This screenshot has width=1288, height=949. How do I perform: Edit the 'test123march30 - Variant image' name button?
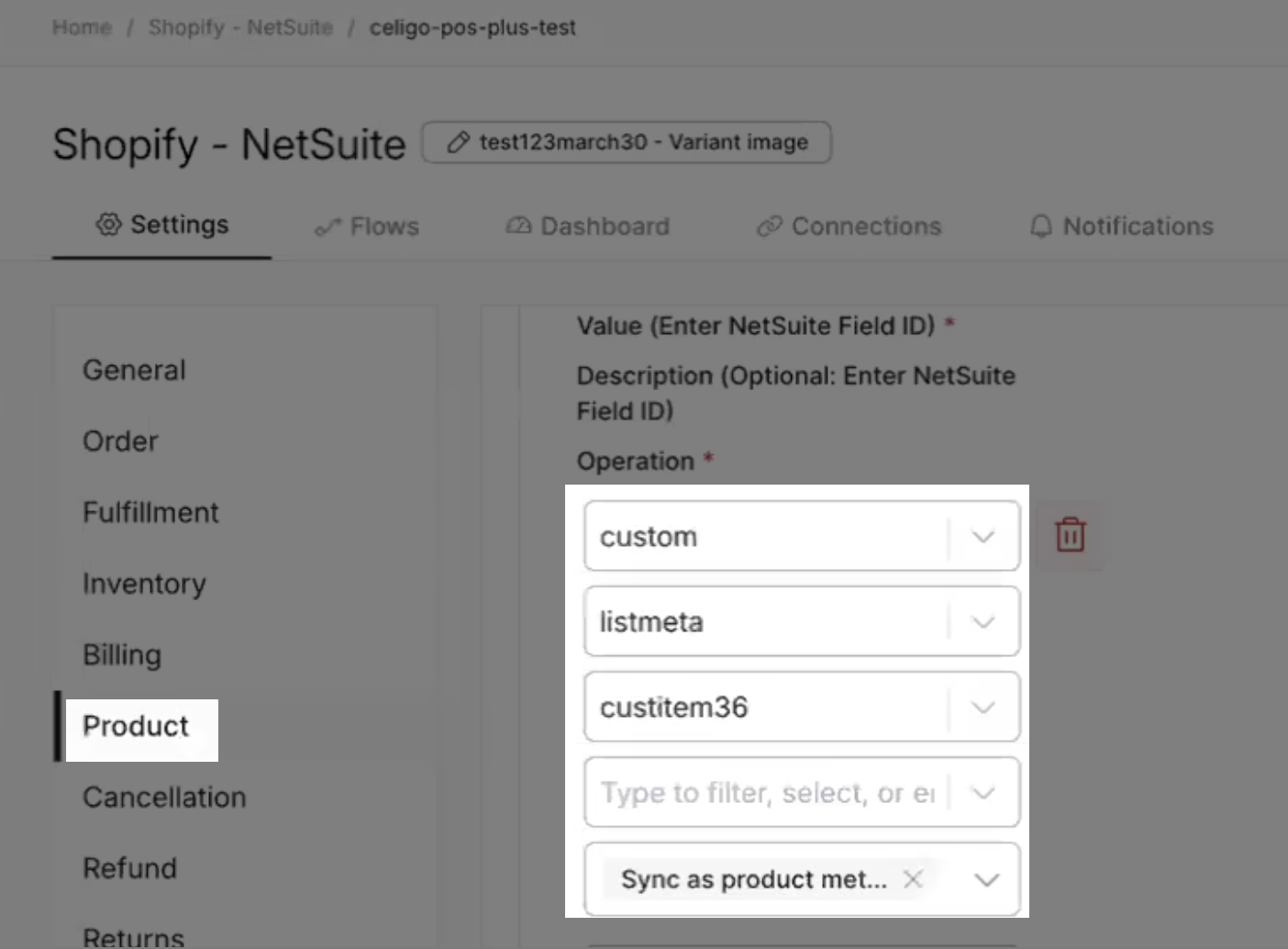coord(627,142)
